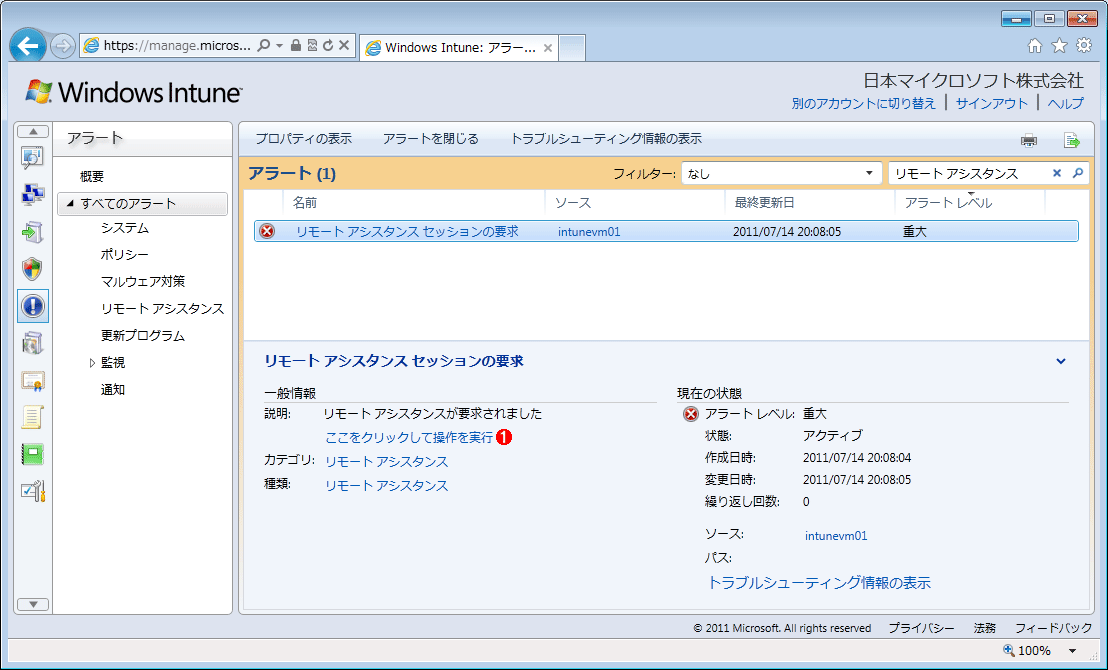Open the Software workspace icon
Screen dimensions: 1108x670
tap(33, 343)
